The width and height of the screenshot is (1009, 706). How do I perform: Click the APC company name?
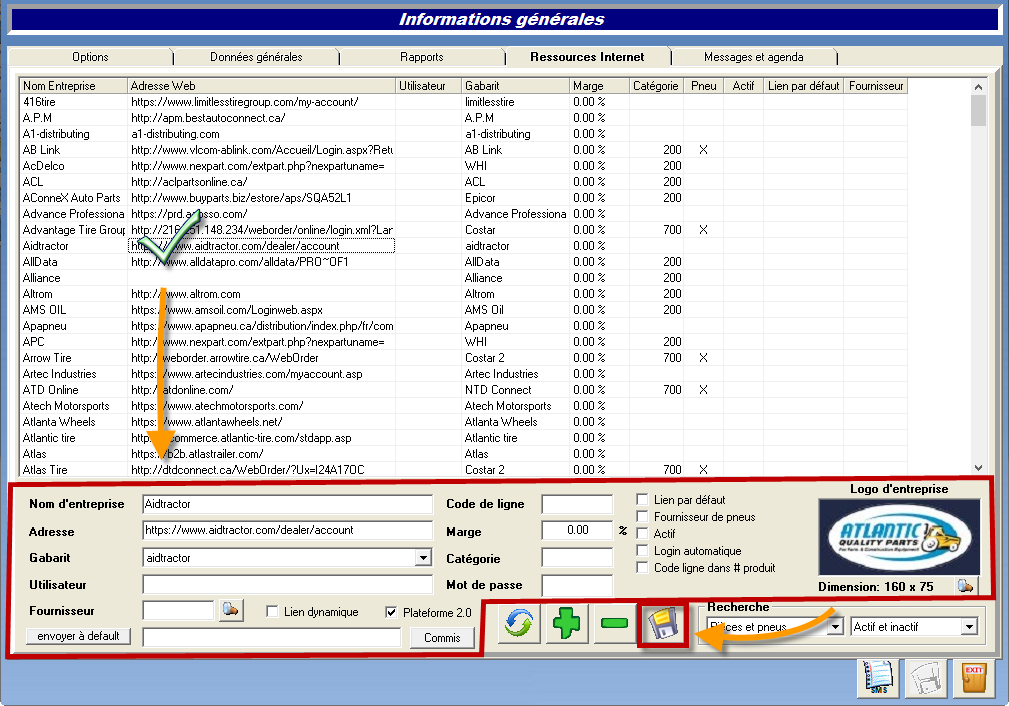tap(33, 342)
